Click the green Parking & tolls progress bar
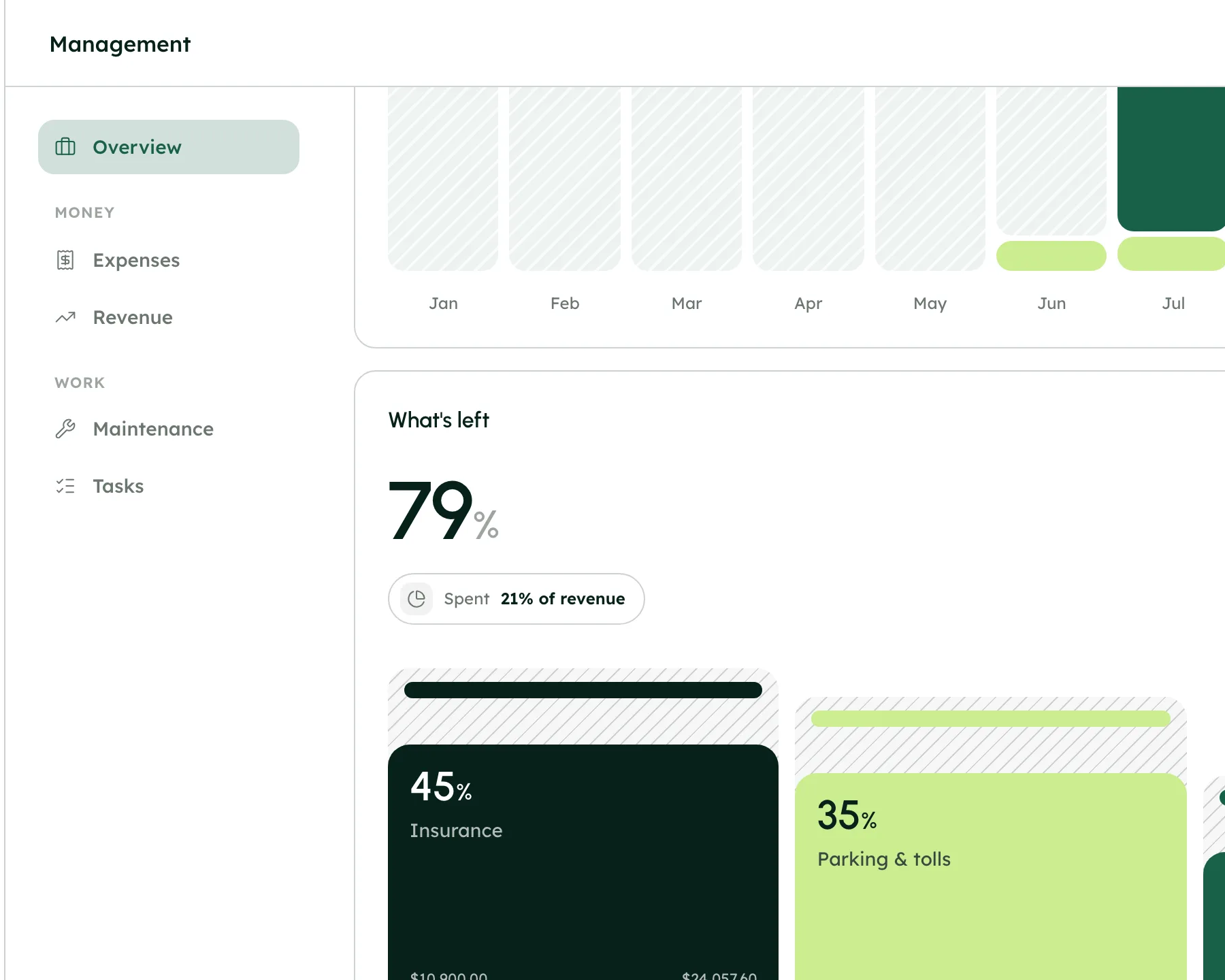 [991, 719]
